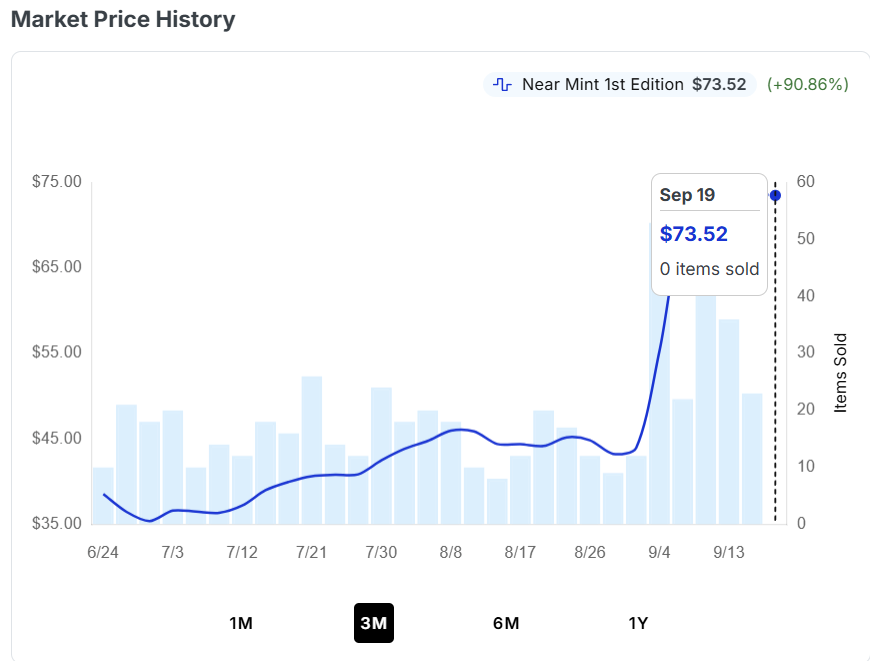Click the tallest sales bar near 7/21
The image size is (870, 661).
[312, 450]
